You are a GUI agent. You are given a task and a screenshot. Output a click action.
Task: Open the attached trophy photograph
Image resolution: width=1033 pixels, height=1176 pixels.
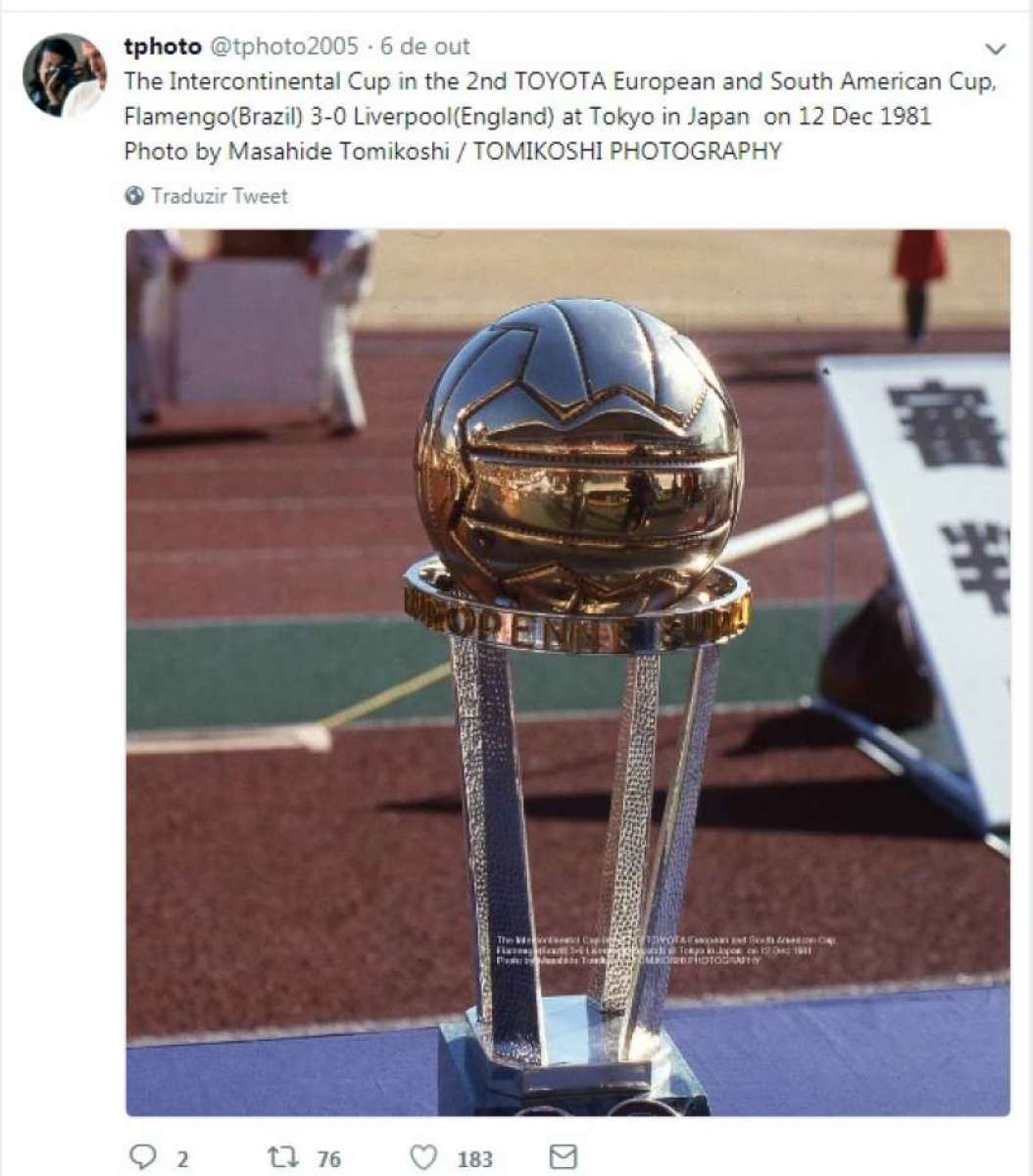[567, 672]
